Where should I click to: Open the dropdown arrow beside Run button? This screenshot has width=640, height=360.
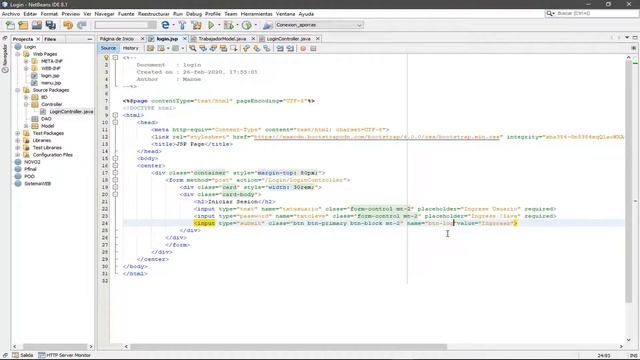(x=219, y=25)
